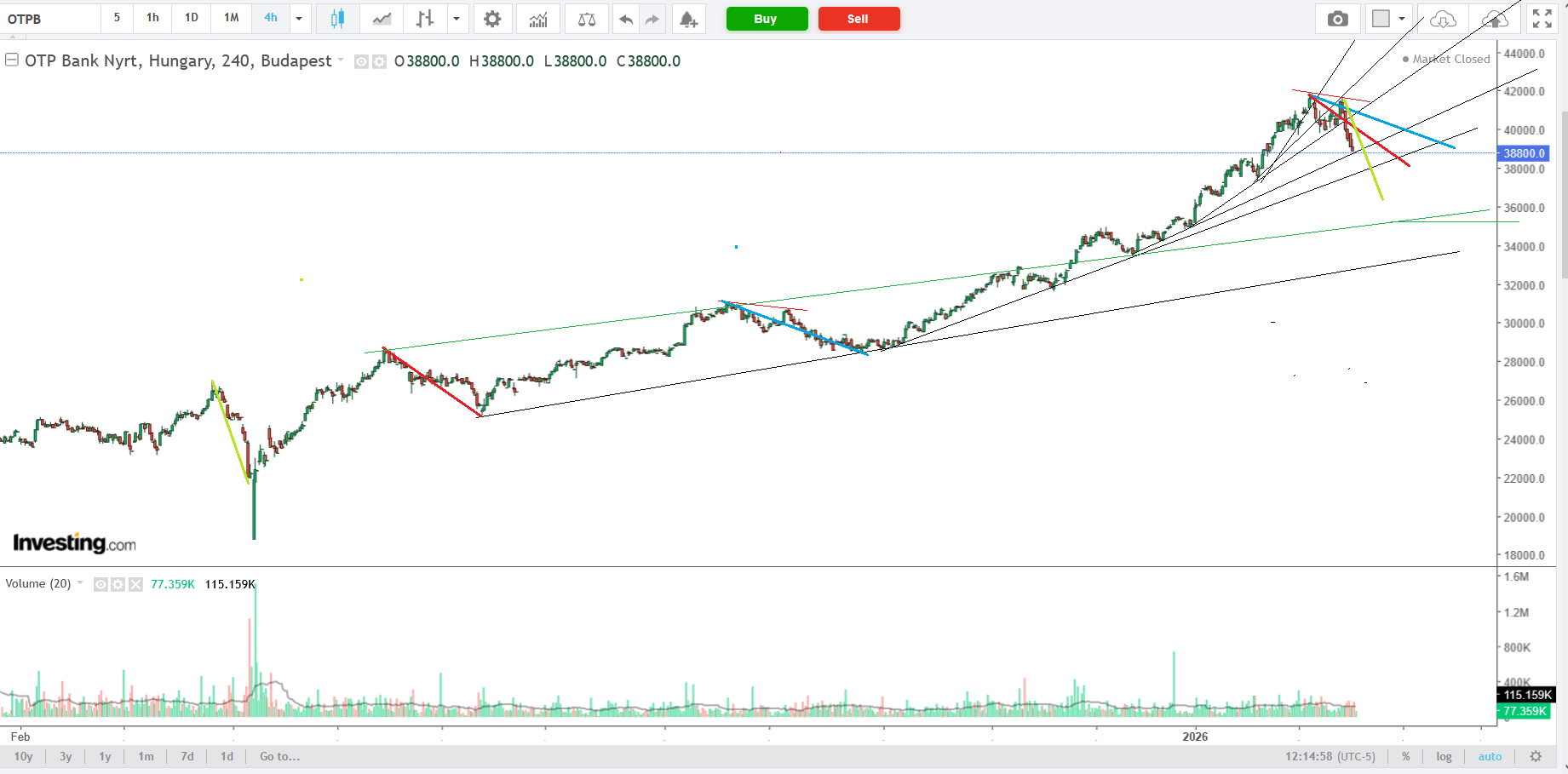Switch to the line chart style icon
Screen dimensions: 1568x774
coord(382,19)
